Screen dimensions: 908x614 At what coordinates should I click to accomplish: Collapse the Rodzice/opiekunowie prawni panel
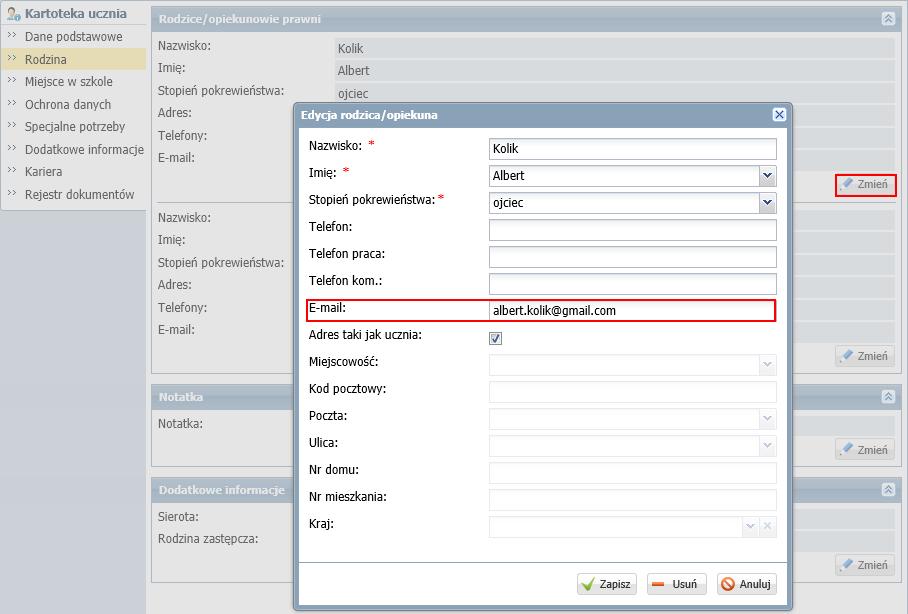(x=888, y=19)
